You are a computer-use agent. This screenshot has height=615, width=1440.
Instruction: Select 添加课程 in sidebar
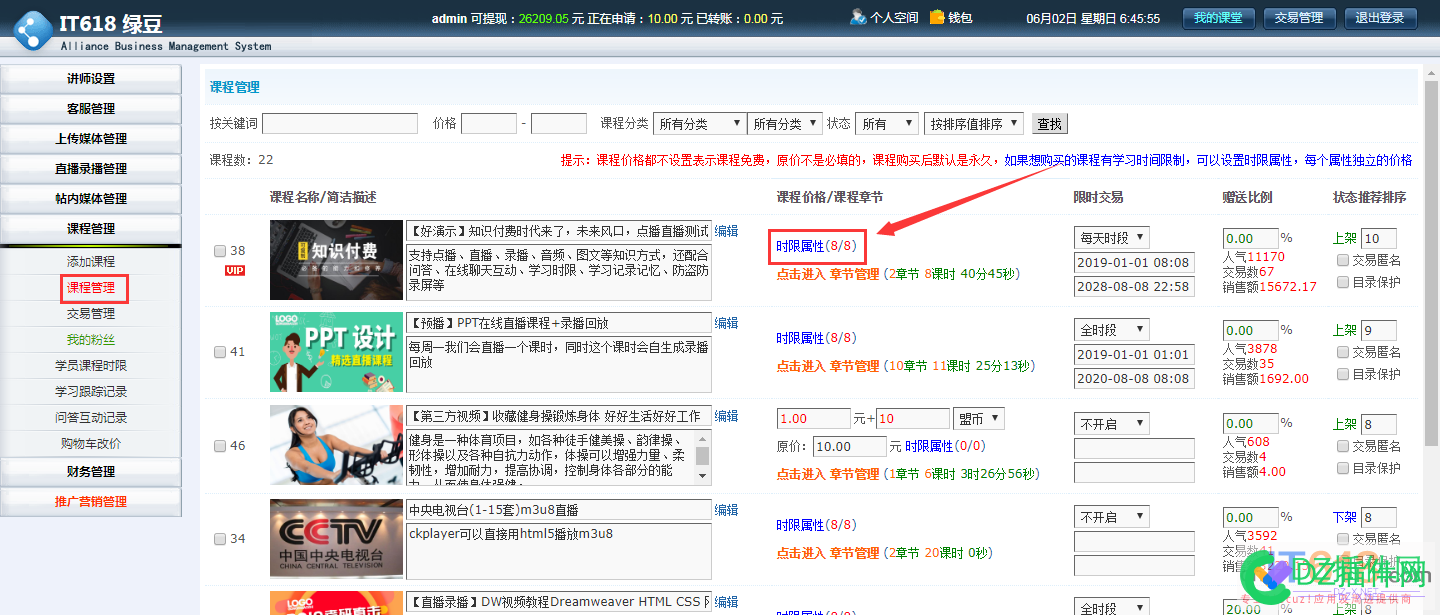(91, 261)
